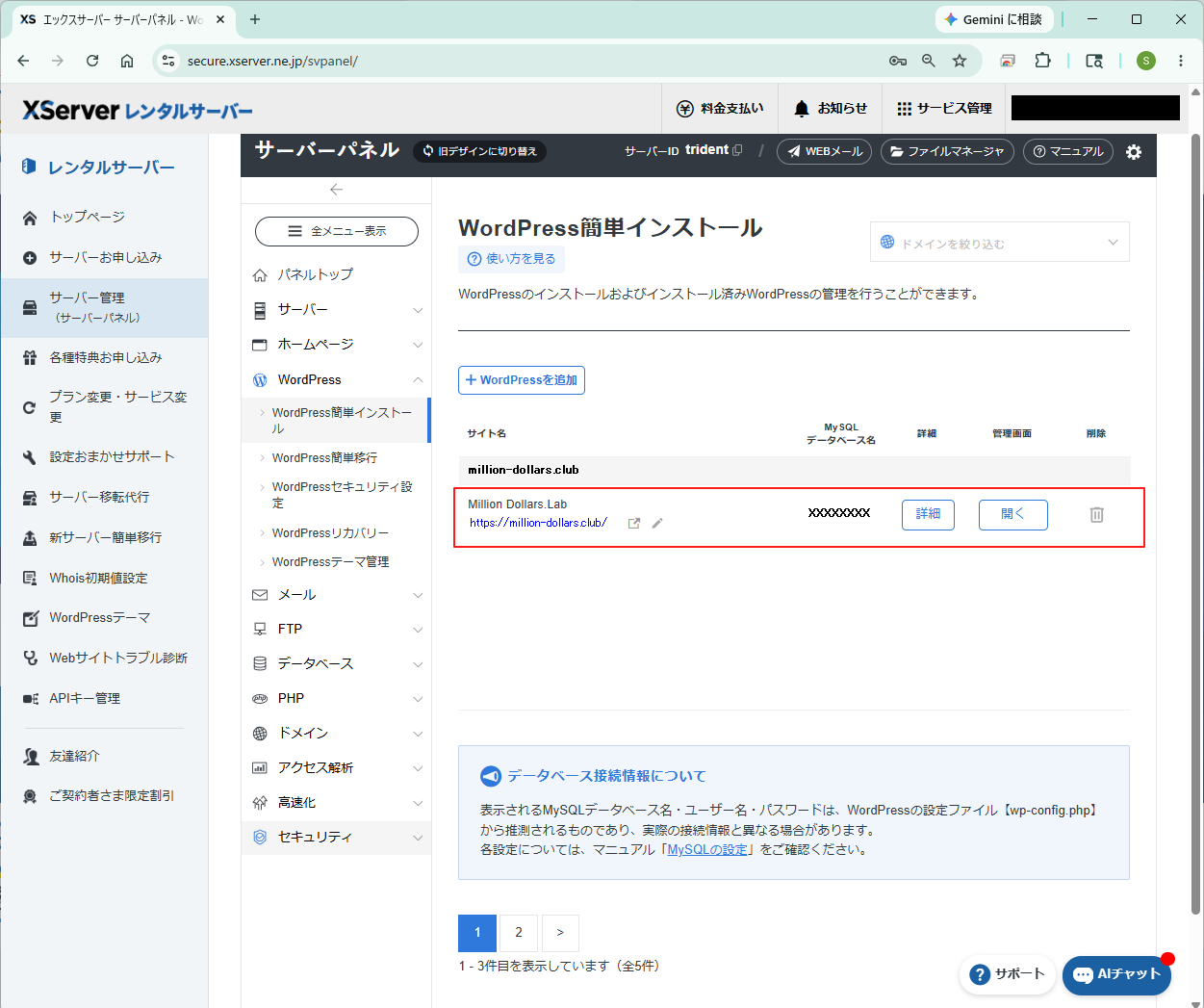This screenshot has width=1204, height=1008.
Task: Expand the ホームページ menu section
Action: [337, 345]
